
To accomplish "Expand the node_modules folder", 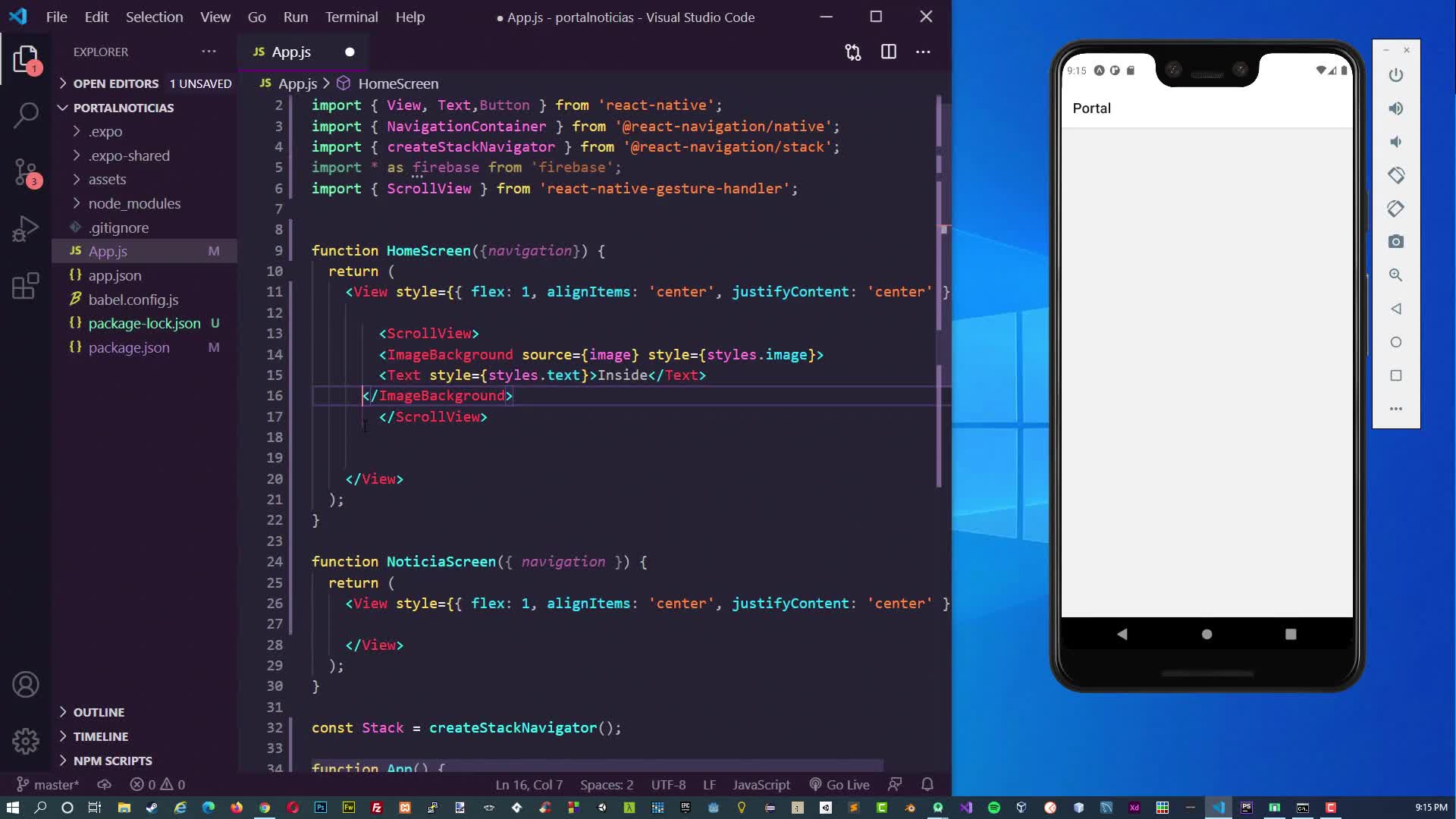I will coord(134,203).
